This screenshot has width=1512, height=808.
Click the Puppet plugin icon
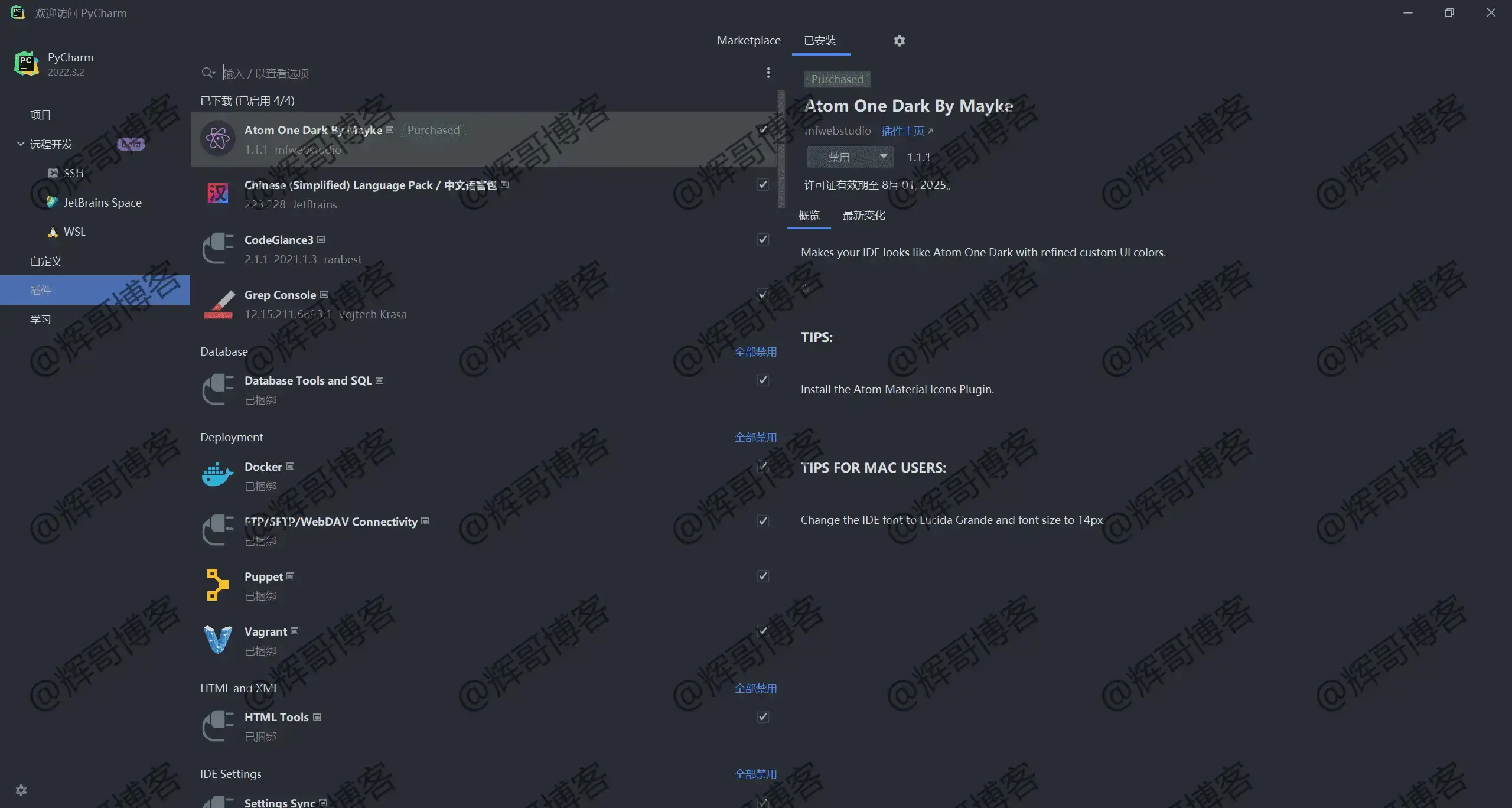[x=218, y=584]
